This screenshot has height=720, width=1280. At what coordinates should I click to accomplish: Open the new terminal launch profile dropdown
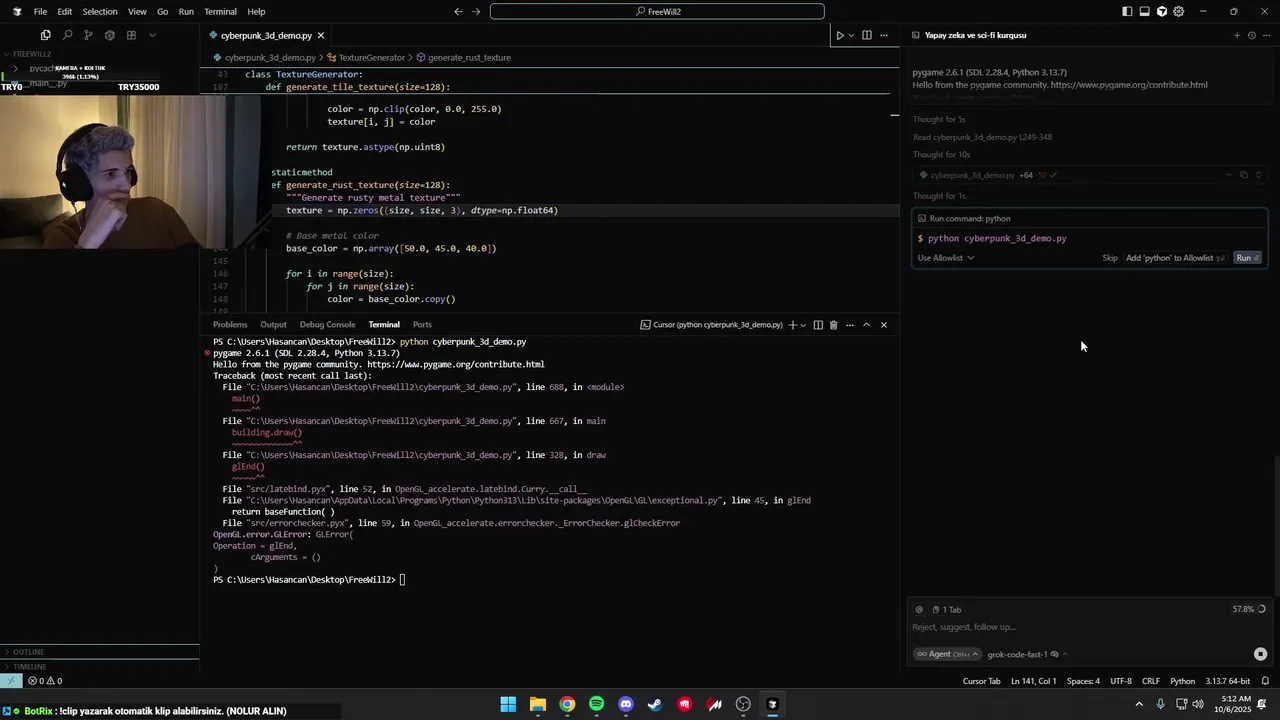803,325
